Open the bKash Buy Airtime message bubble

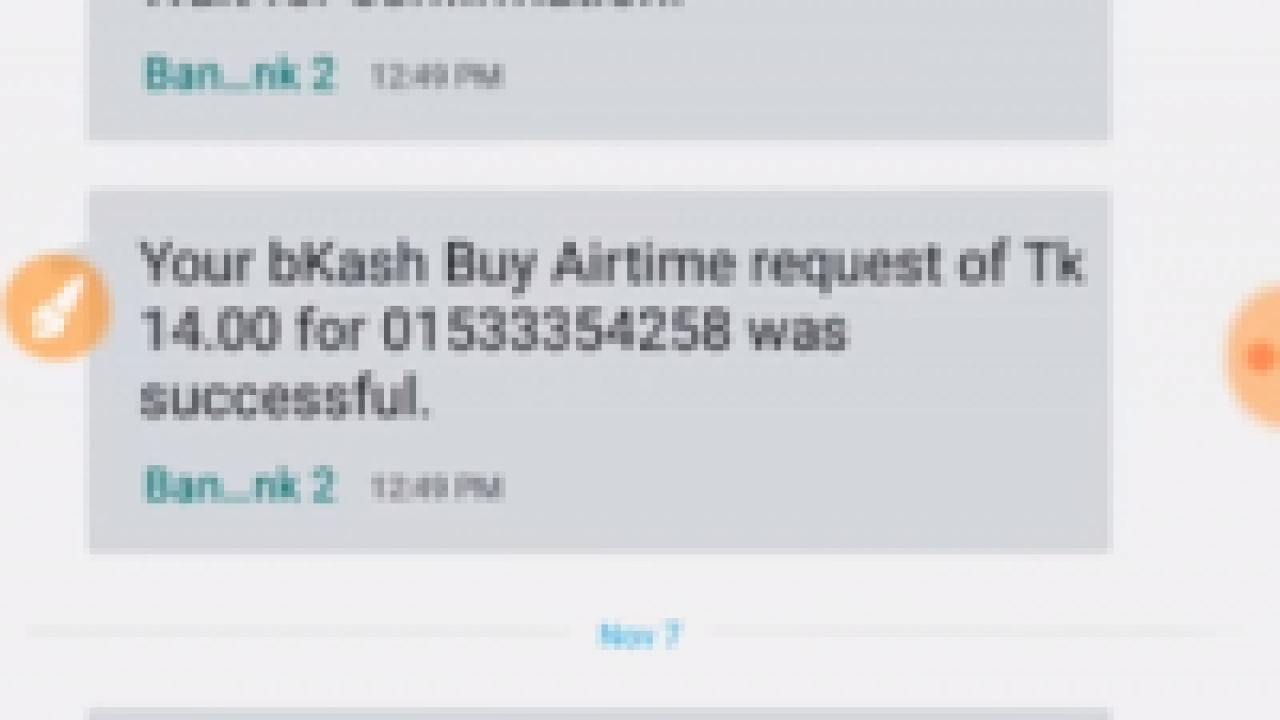tap(600, 370)
